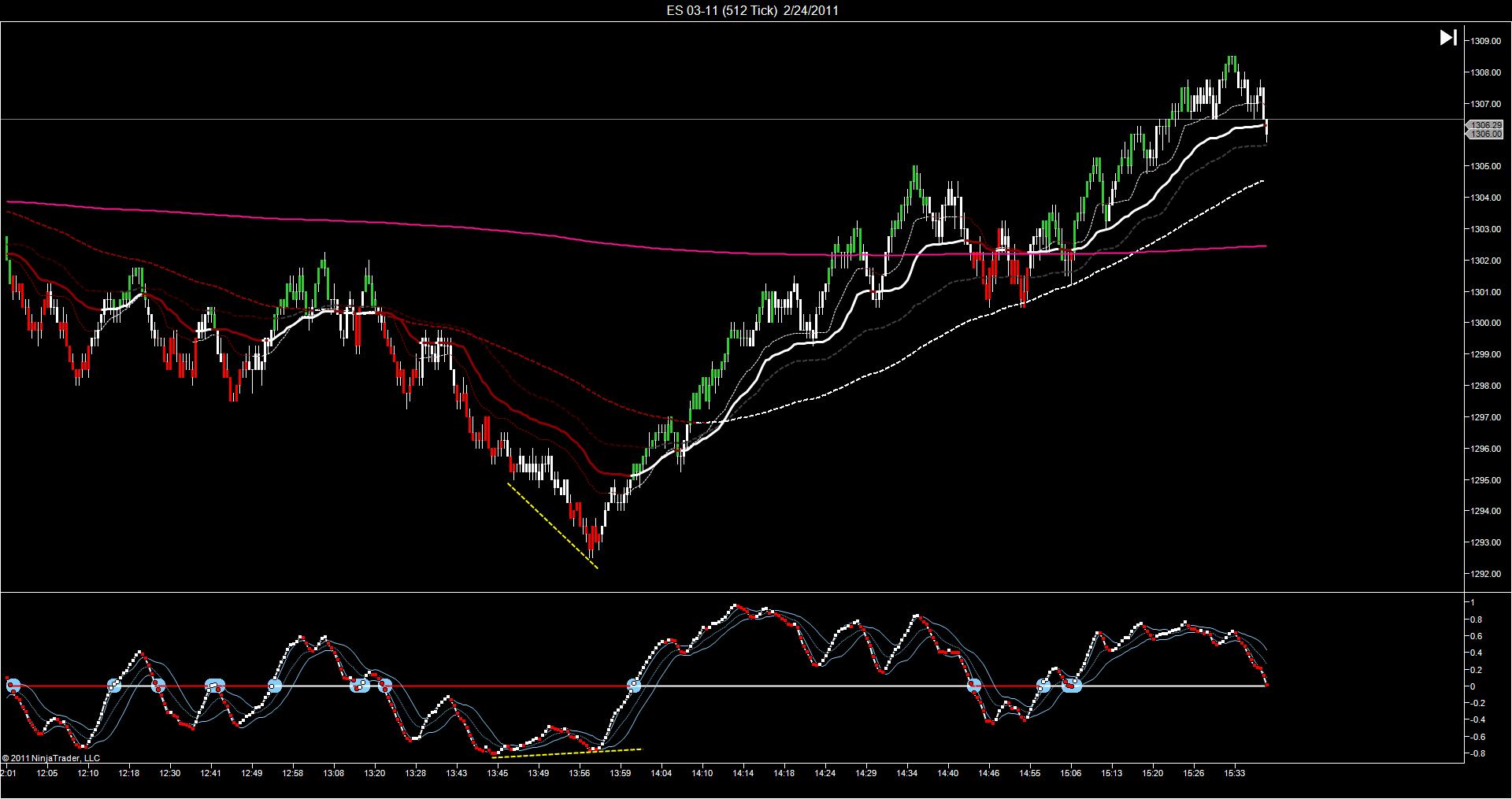Click the 1303.00 price axis label
Viewport: 1512px width, 799px height.
(x=1485, y=229)
